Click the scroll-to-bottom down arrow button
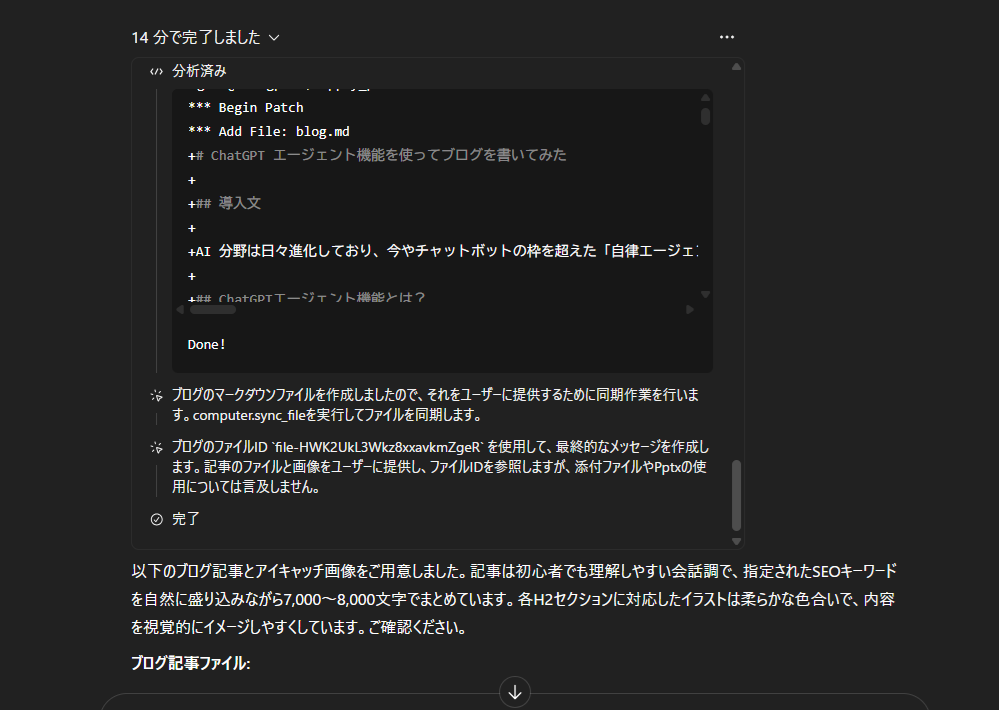Viewport: 999px width, 710px height. (515, 692)
